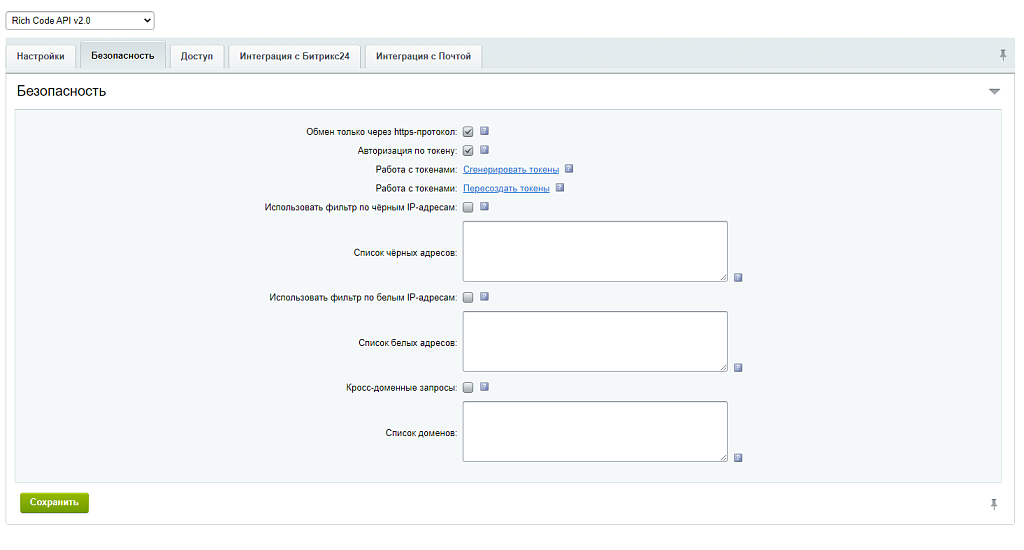This screenshot has height=550, width=1024.
Task: Click help icon beside Список белых адресов textarea
Action: (x=738, y=368)
